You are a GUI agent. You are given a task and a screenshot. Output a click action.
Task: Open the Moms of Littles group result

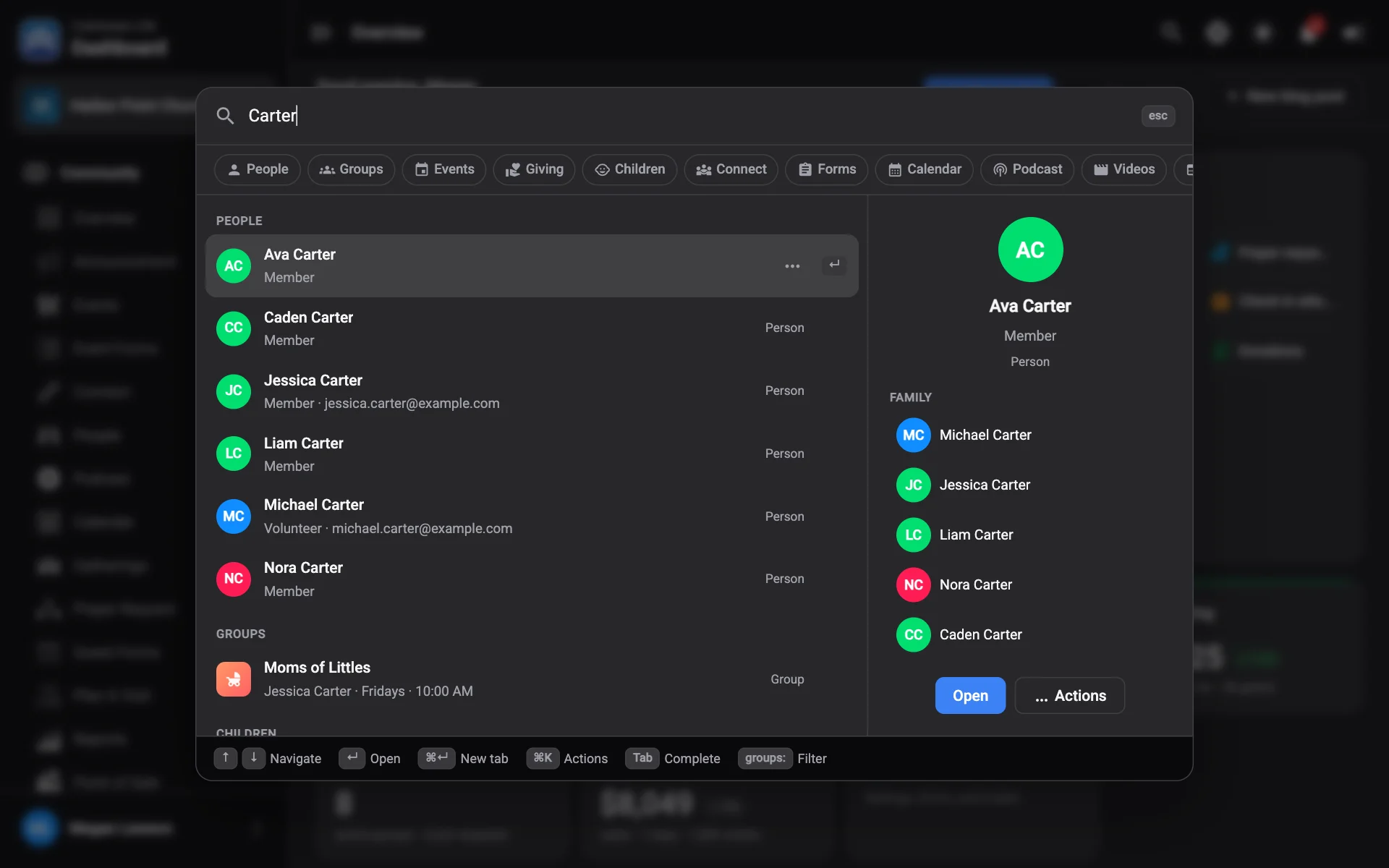click(x=532, y=679)
